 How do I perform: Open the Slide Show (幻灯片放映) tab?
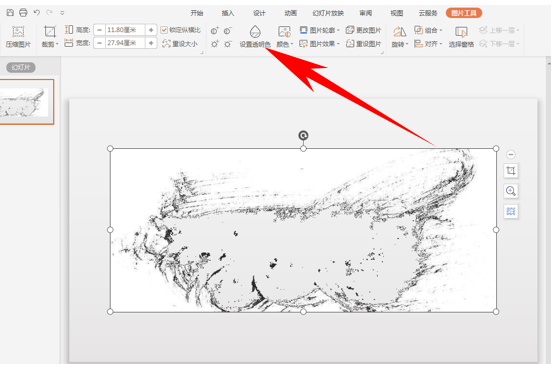pos(328,13)
